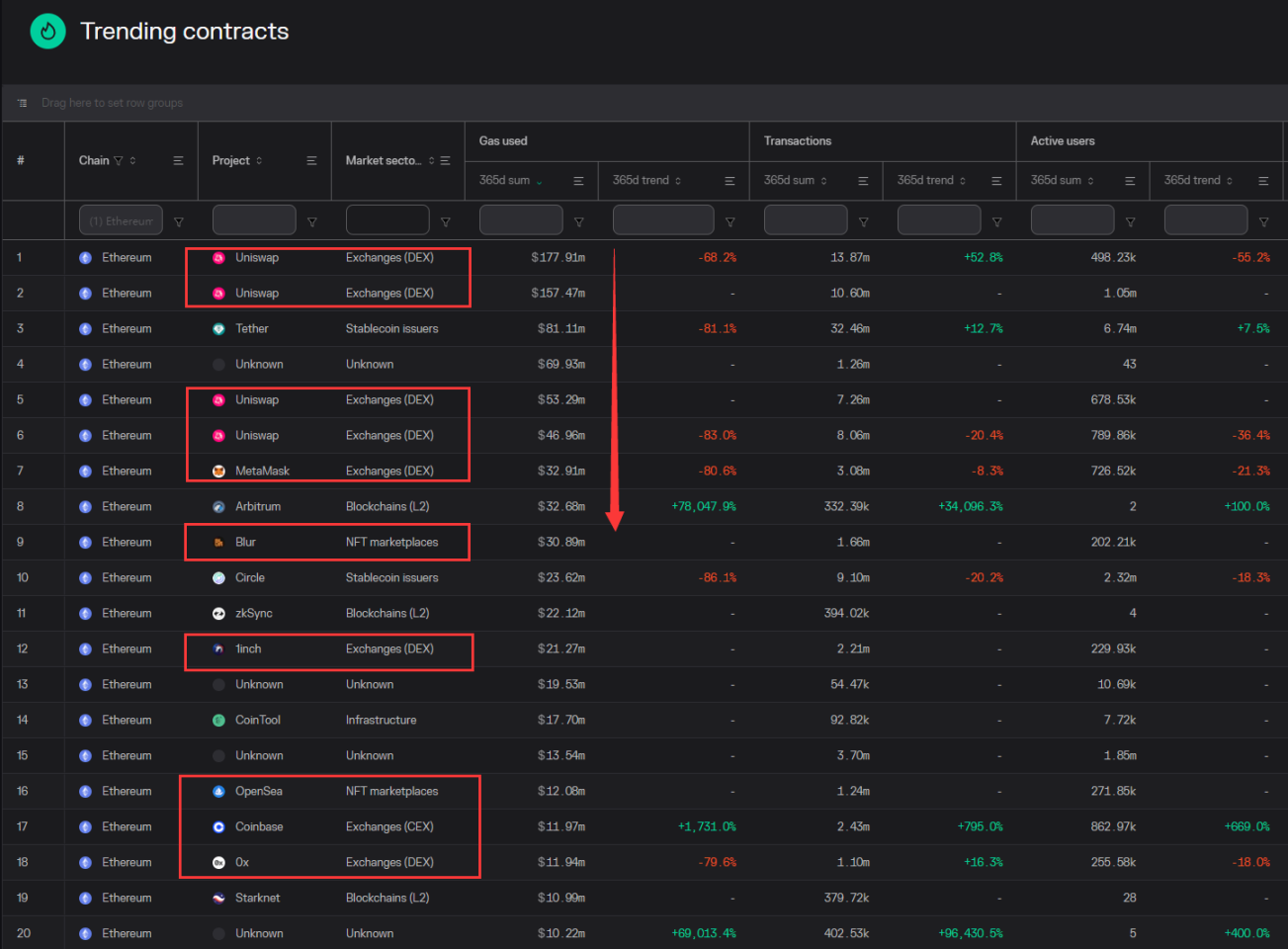Viewport: 1288px width, 949px height.
Task: Sort by Transactions 365d sum header
Action: pos(789,181)
